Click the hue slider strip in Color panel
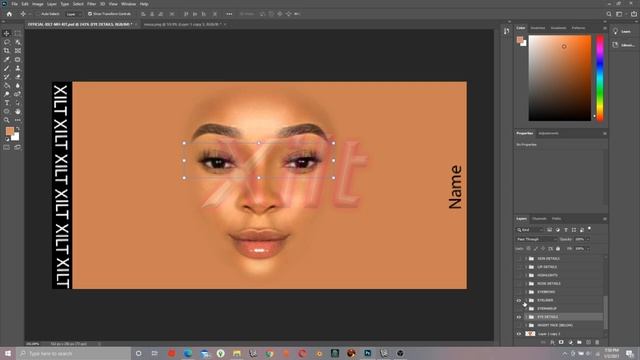 coord(600,78)
